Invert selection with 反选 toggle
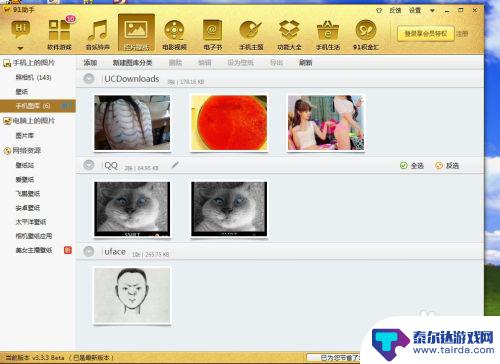The image size is (500, 364). (x=447, y=165)
